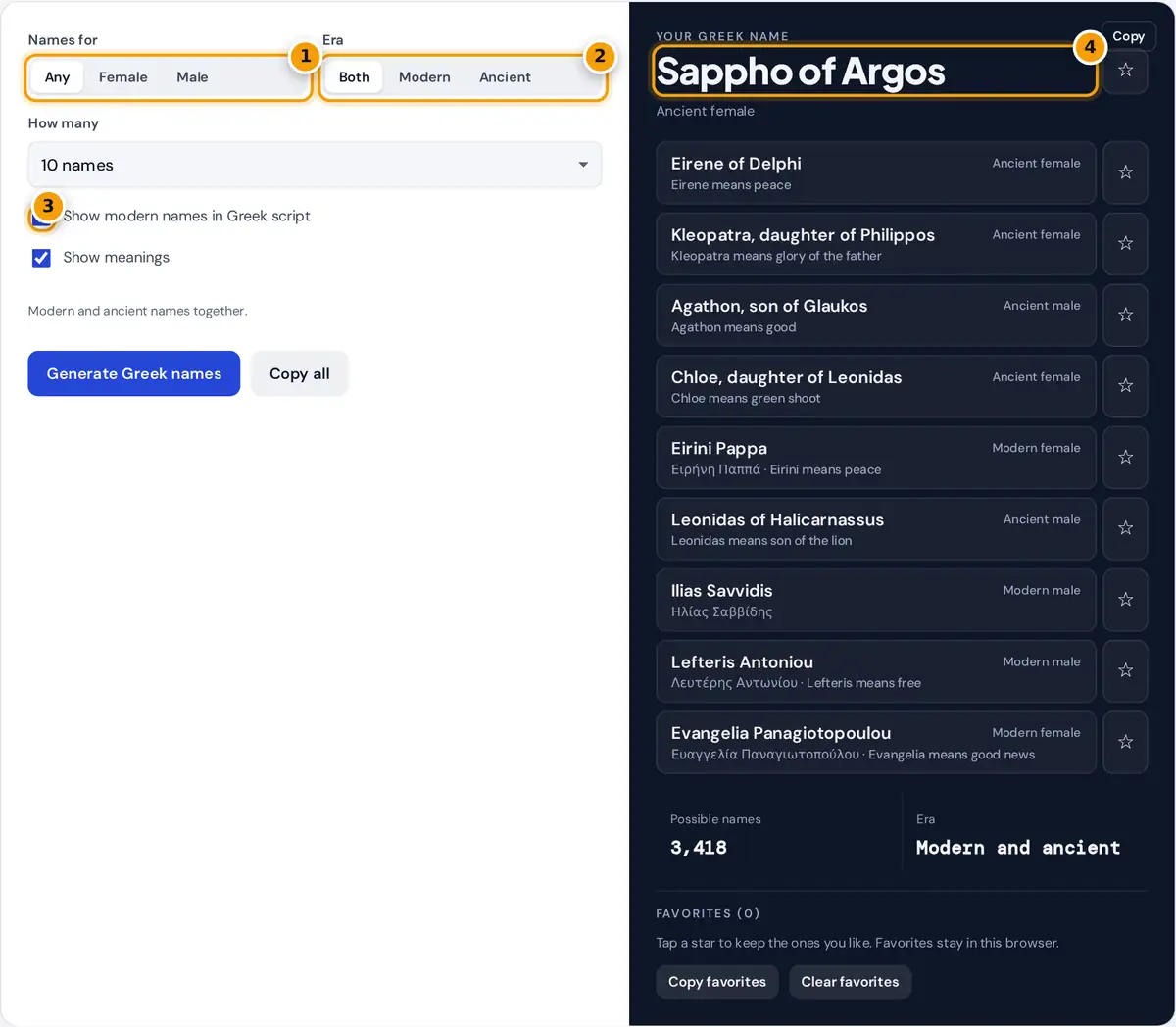Select the Chloe, daughter of Leonidas card
Screen dimensions: 1176x1027
click(876, 386)
